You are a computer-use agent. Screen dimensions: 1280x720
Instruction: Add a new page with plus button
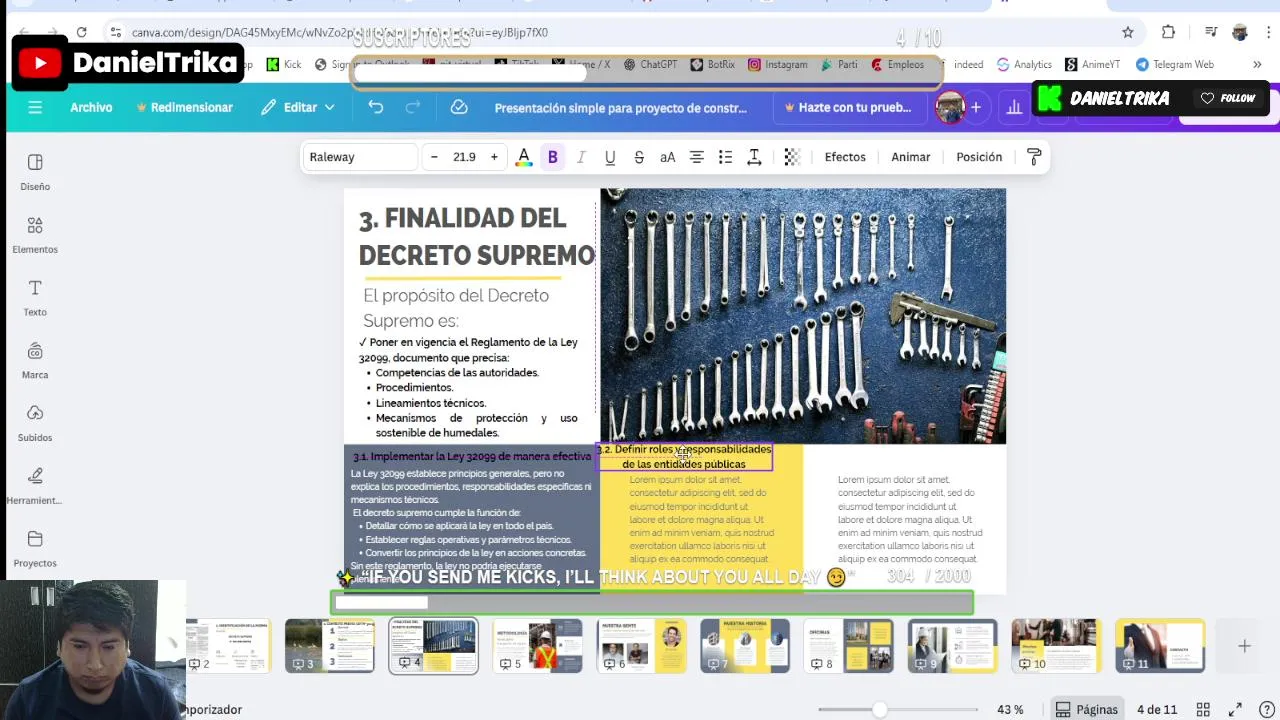click(x=1244, y=646)
